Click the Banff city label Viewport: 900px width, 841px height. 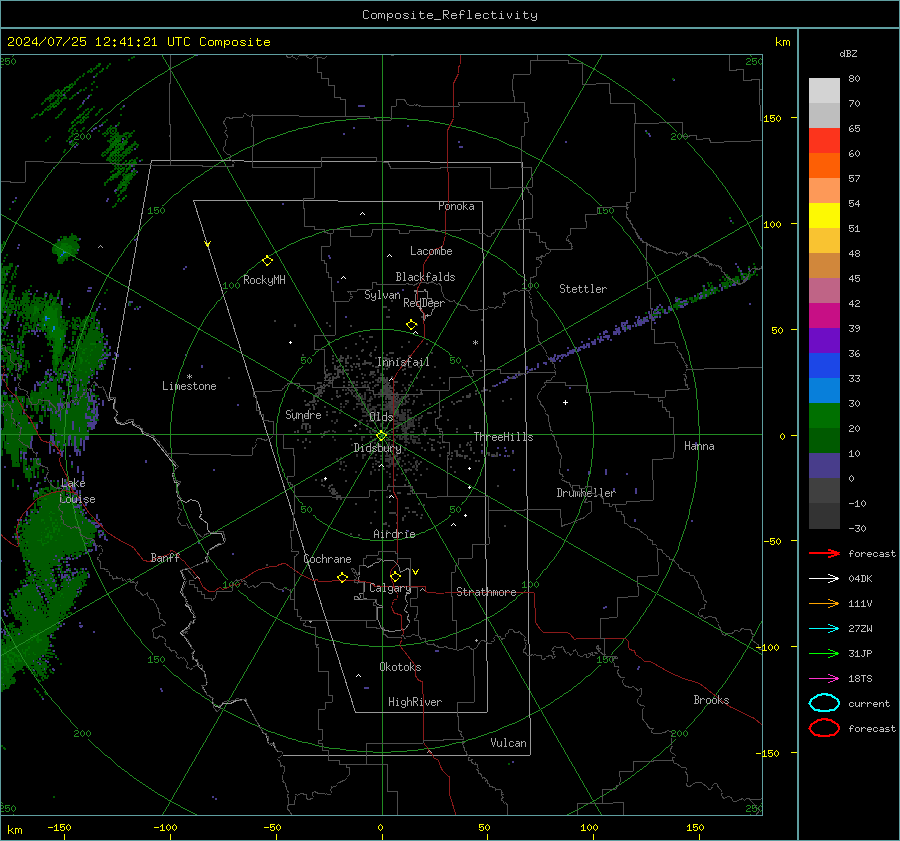(165, 558)
